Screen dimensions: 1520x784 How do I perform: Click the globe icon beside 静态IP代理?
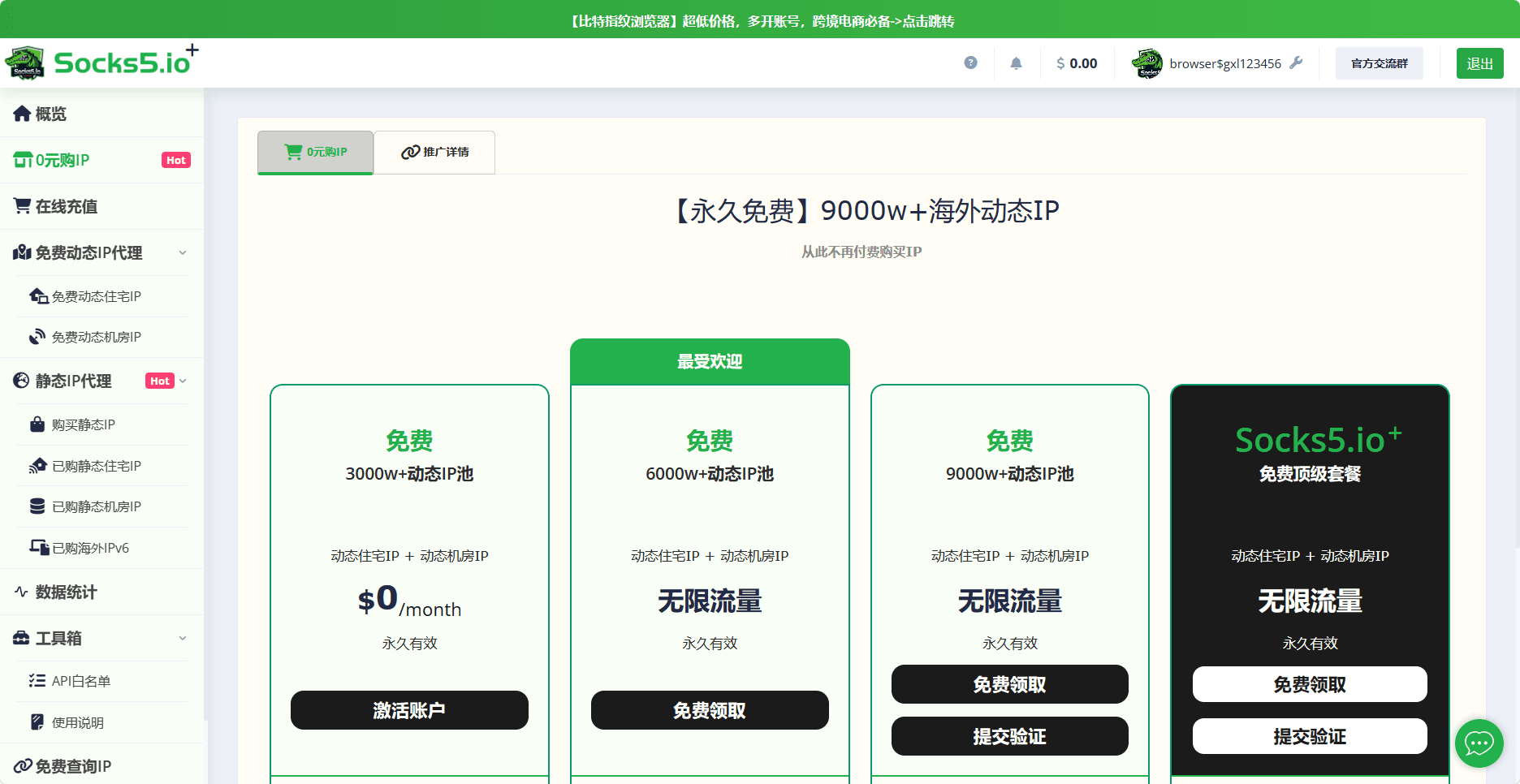(21, 381)
